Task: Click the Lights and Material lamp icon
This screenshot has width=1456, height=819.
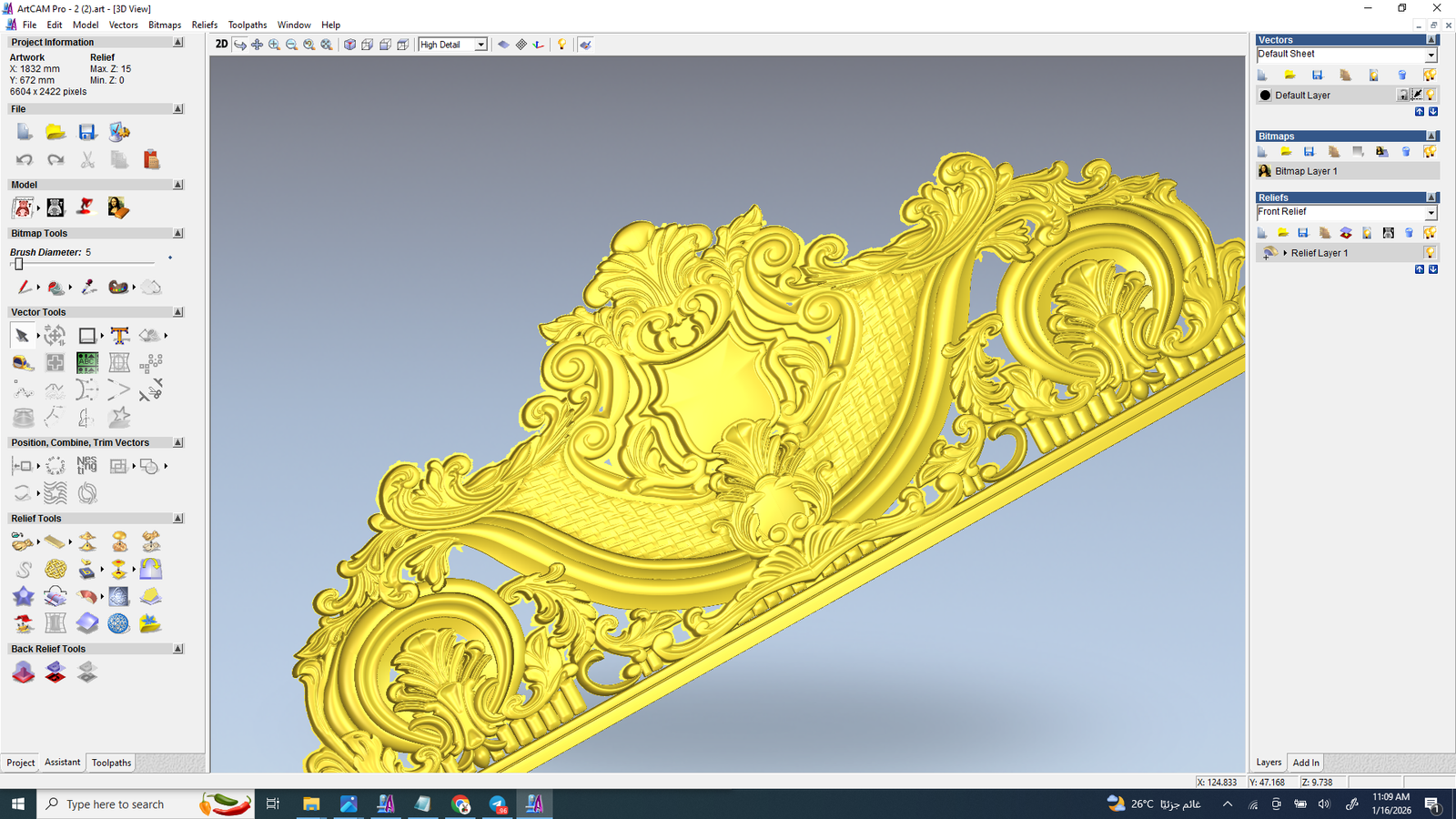Action: pos(561,45)
